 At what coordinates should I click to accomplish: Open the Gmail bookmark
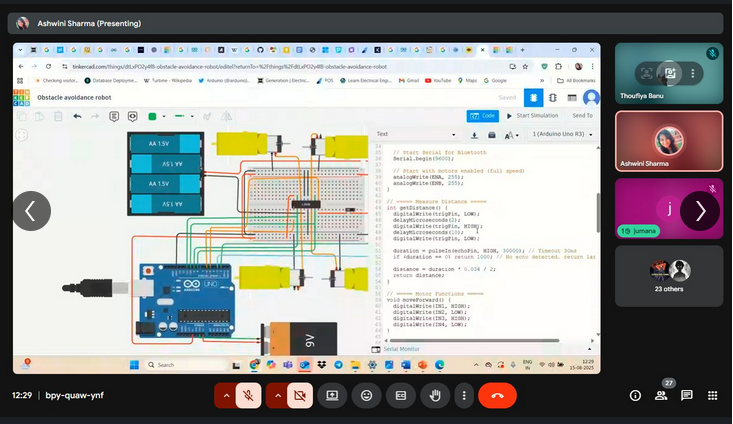(x=409, y=80)
